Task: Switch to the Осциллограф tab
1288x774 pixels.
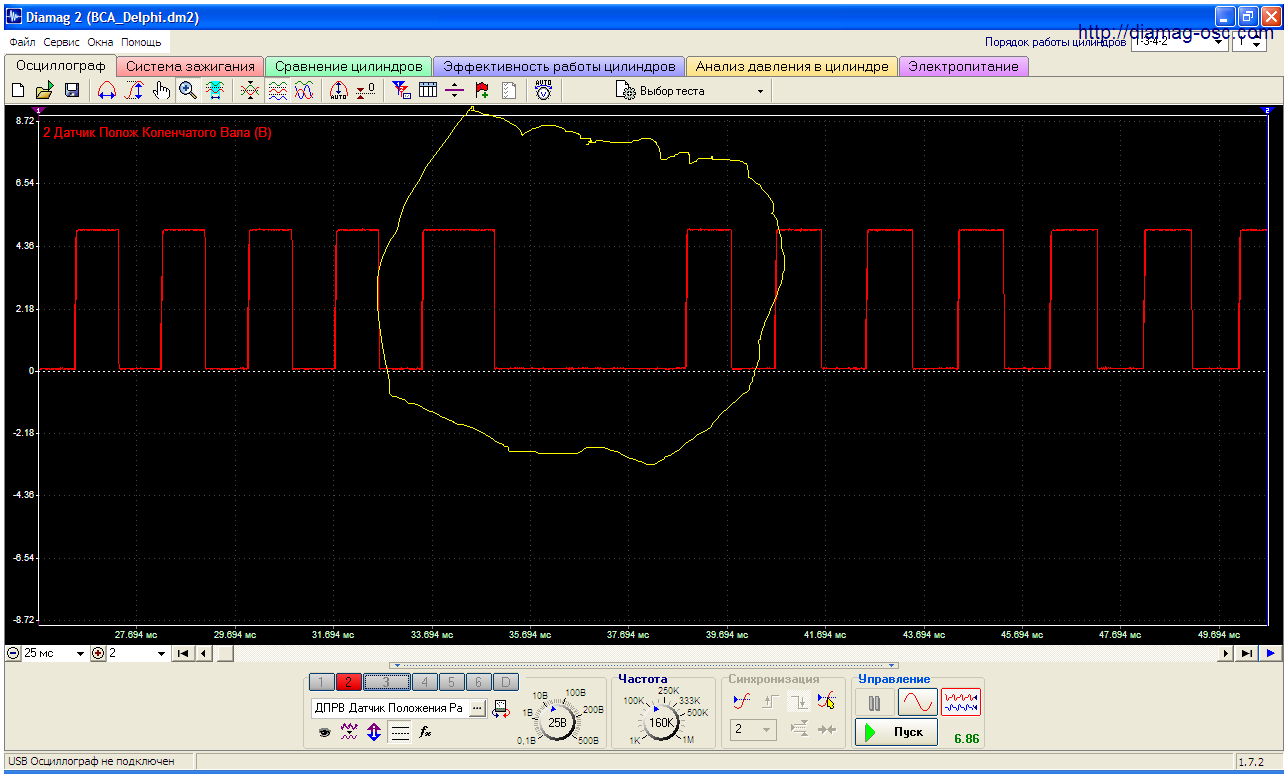Action: pos(61,66)
